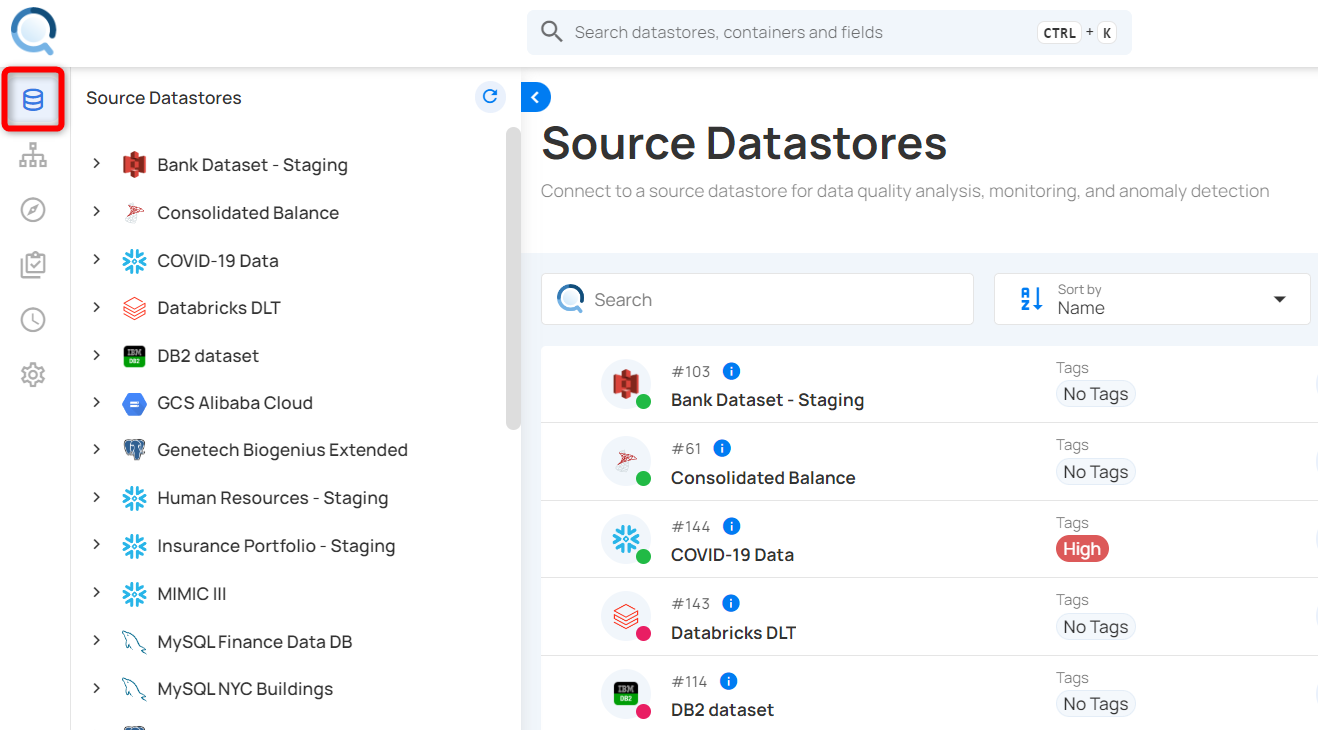Open the Explore compass icon

(33, 210)
